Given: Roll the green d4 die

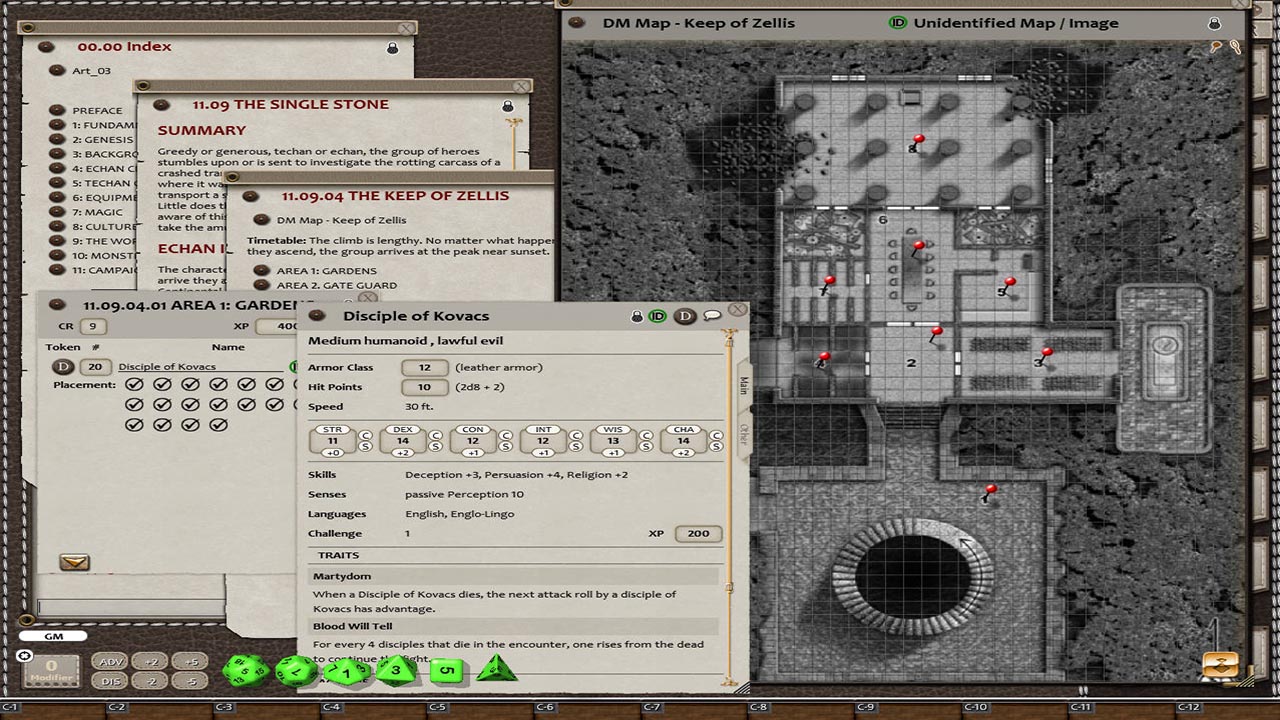Looking at the screenshot, I should coord(495,672).
